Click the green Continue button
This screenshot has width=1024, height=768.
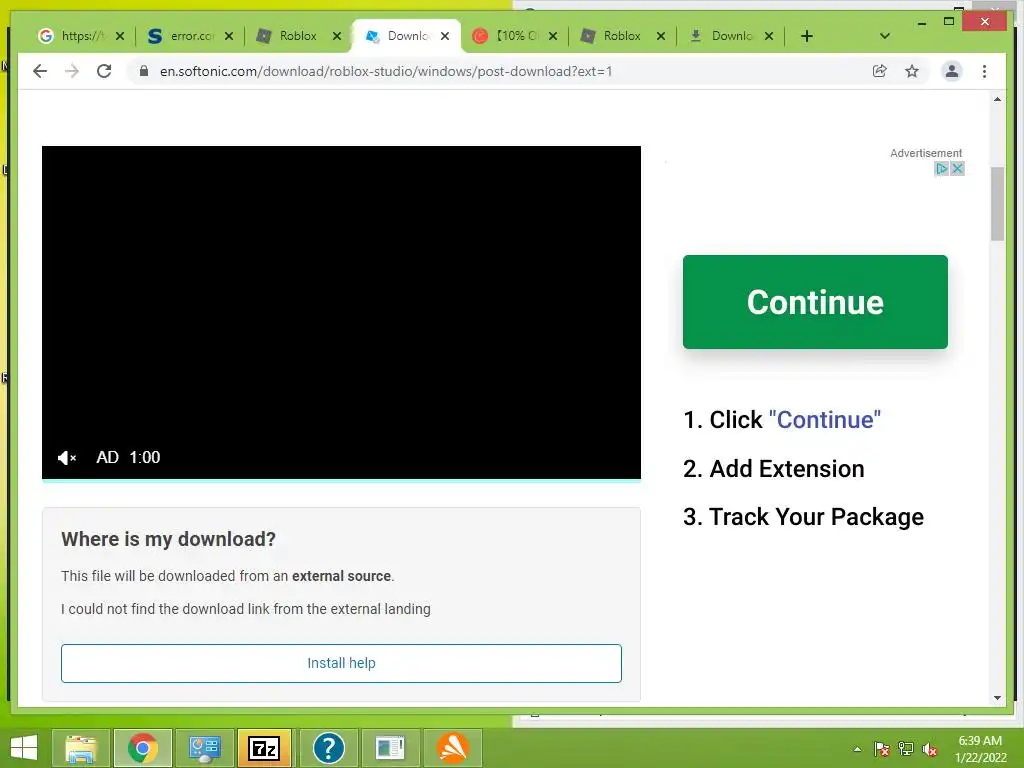click(815, 302)
